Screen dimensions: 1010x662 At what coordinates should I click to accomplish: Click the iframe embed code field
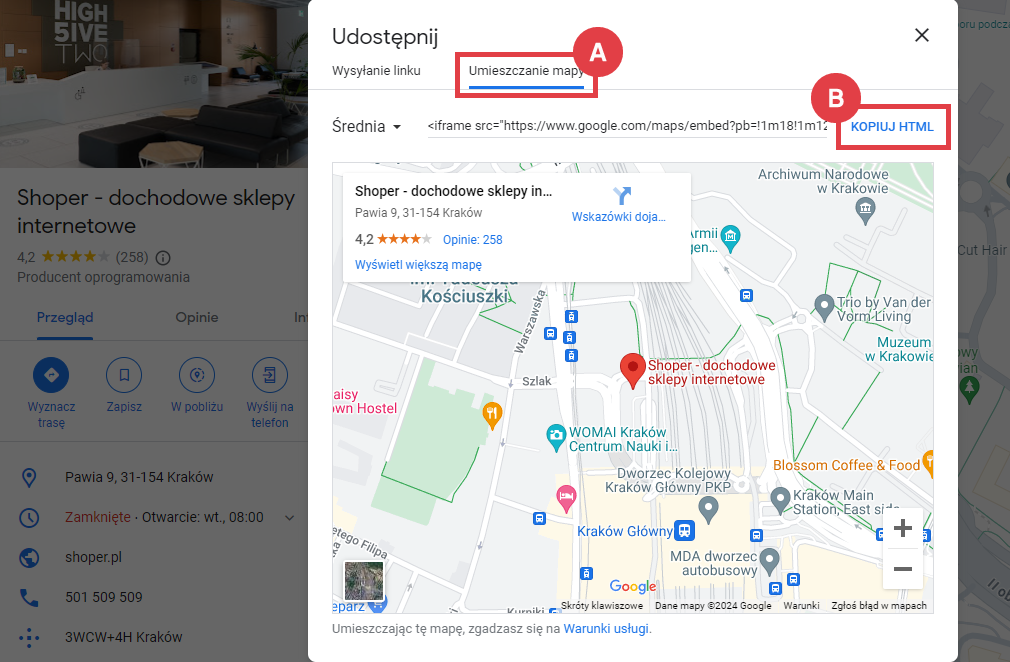627,126
